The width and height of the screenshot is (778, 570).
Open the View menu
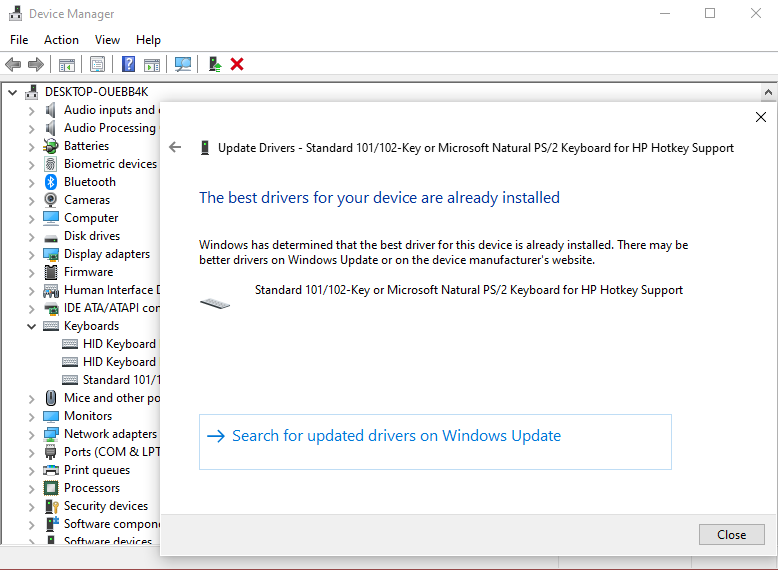(x=107, y=40)
